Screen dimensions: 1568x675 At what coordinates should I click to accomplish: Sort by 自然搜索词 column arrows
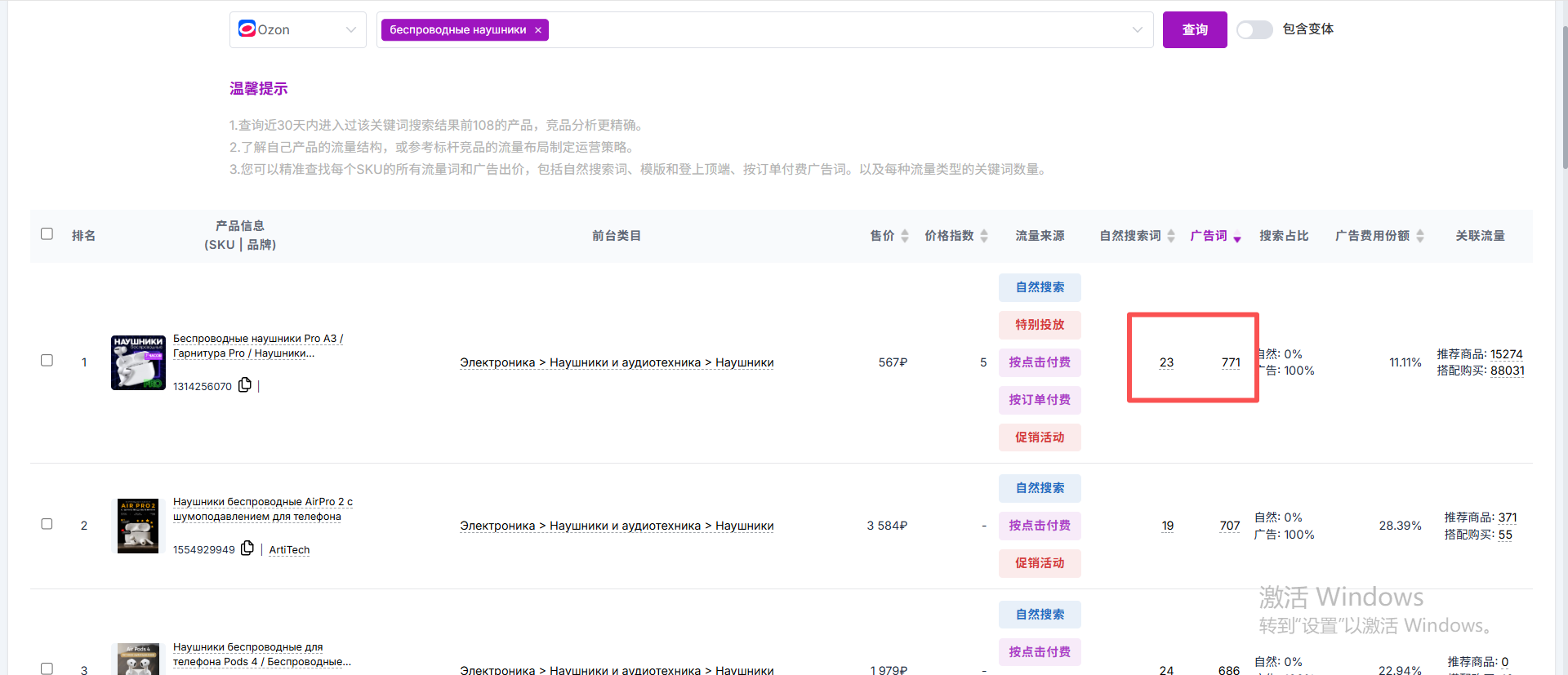[1171, 236]
